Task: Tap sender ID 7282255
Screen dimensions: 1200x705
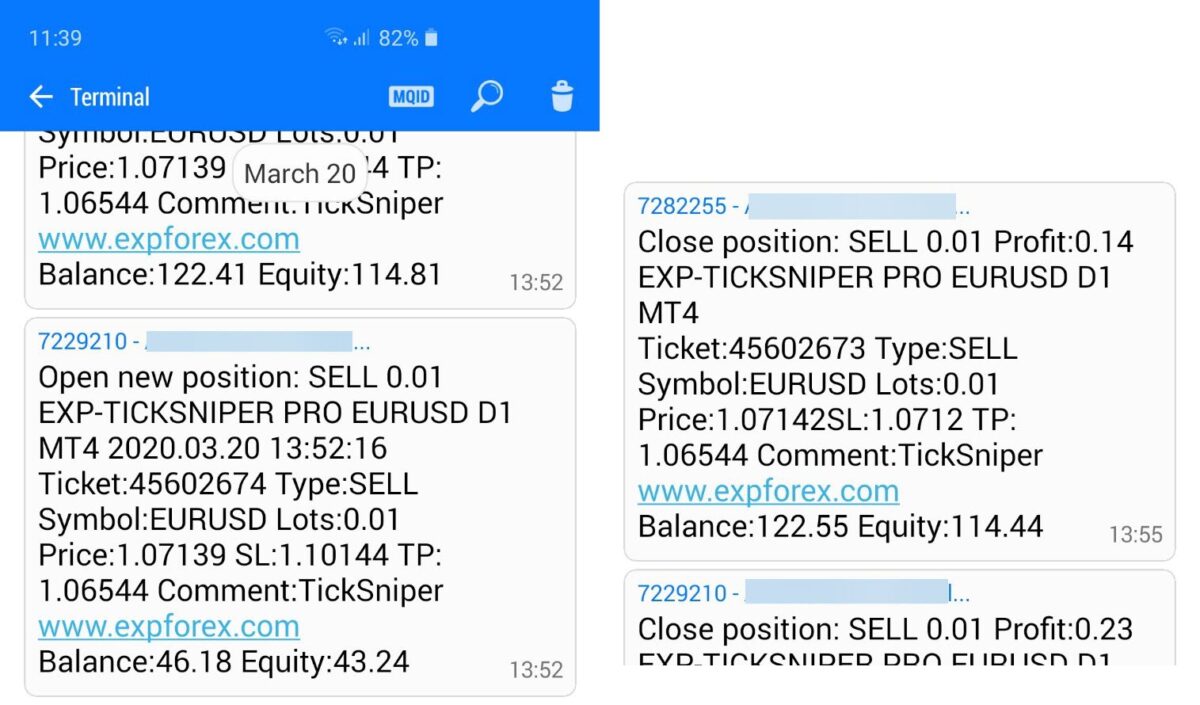Action: pyautogui.click(x=682, y=207)
